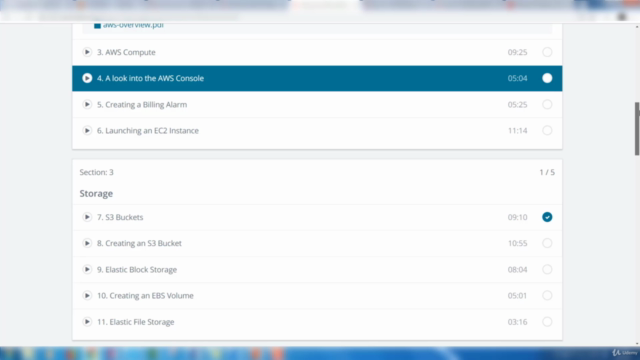Click the 11:14 duration text
This screenshot has width=640, height=360.
pyautogui.click(x=517, y=131)
